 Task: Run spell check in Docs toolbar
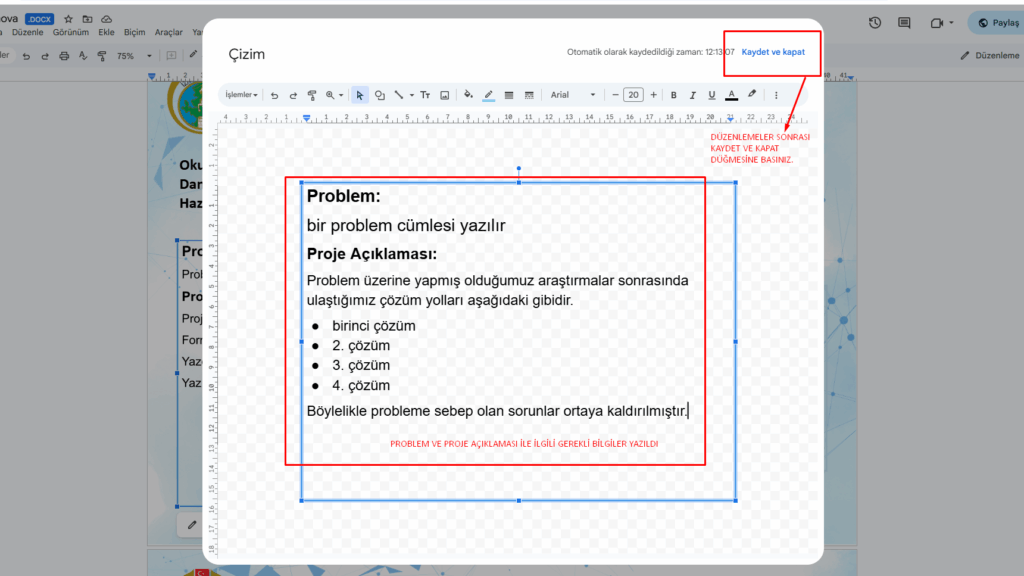click(83, 56)
